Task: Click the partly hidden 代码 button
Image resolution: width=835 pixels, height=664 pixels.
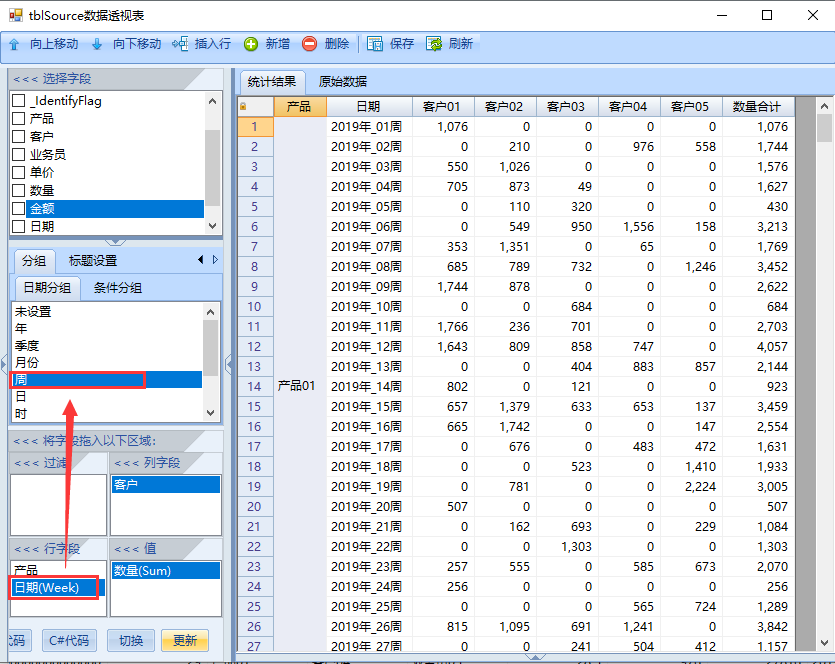Action: click(20, 640)
